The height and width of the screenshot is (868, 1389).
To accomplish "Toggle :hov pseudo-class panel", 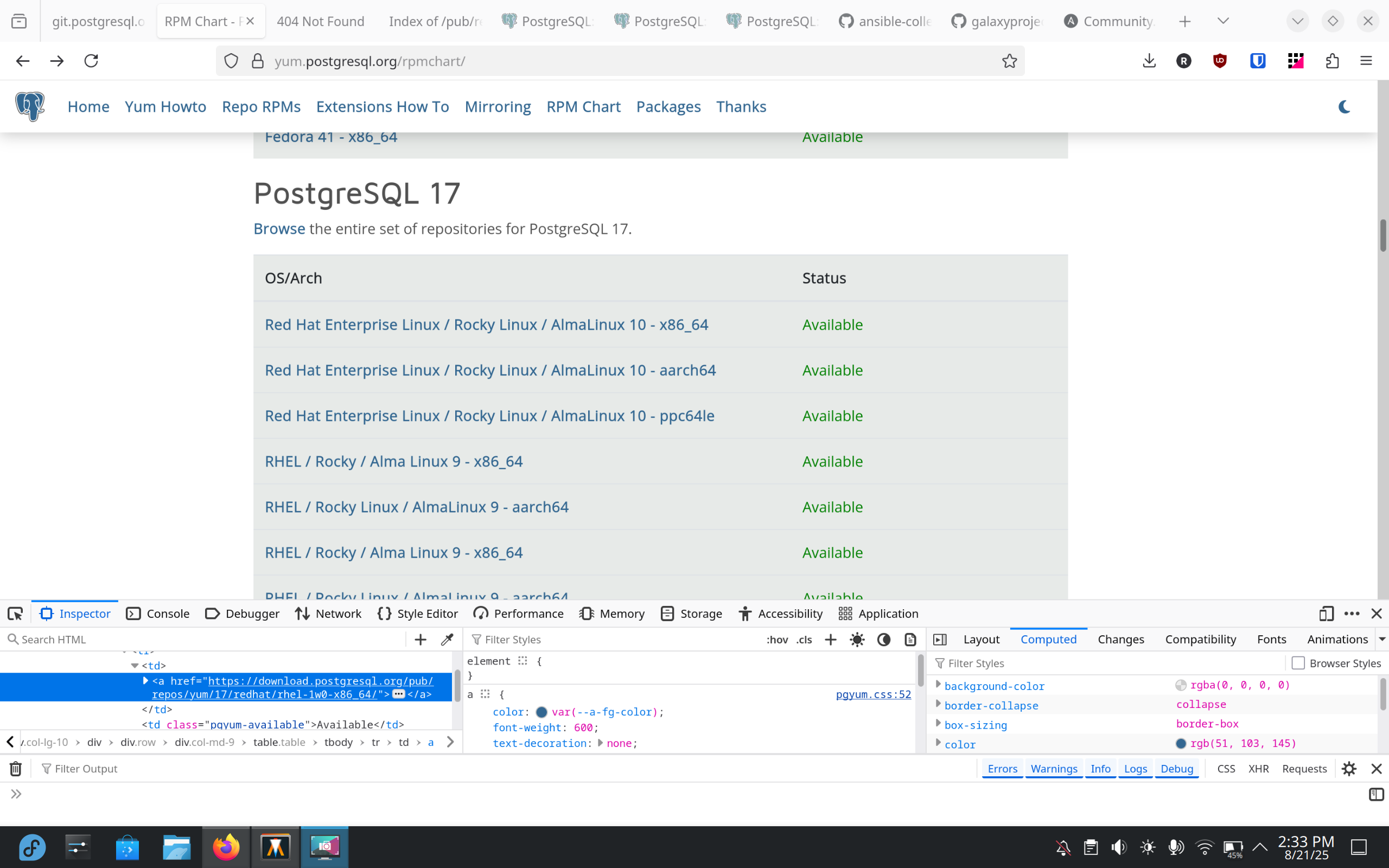I will (x=777, y=640).
